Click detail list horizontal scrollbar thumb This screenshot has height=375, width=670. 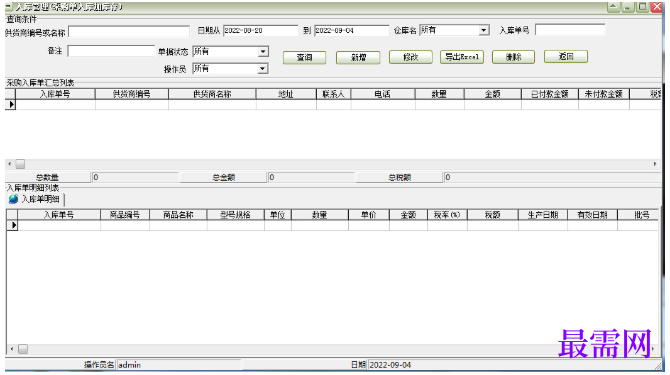pyautogui.click(x=23, y=349)
